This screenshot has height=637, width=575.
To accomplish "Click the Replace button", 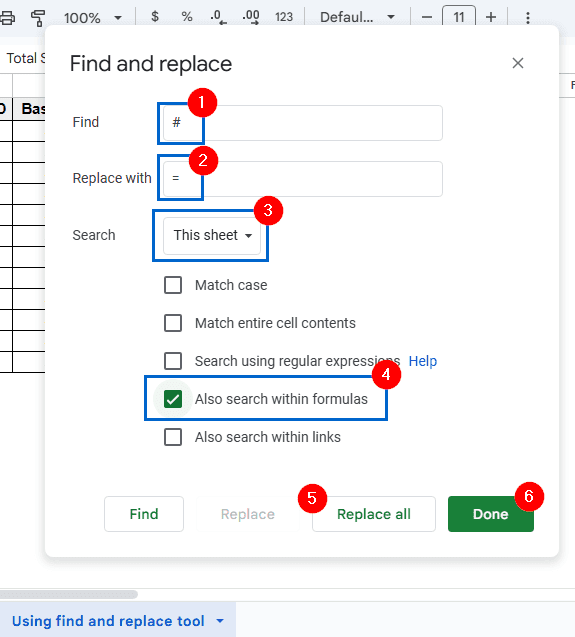I will pos(248,514).
